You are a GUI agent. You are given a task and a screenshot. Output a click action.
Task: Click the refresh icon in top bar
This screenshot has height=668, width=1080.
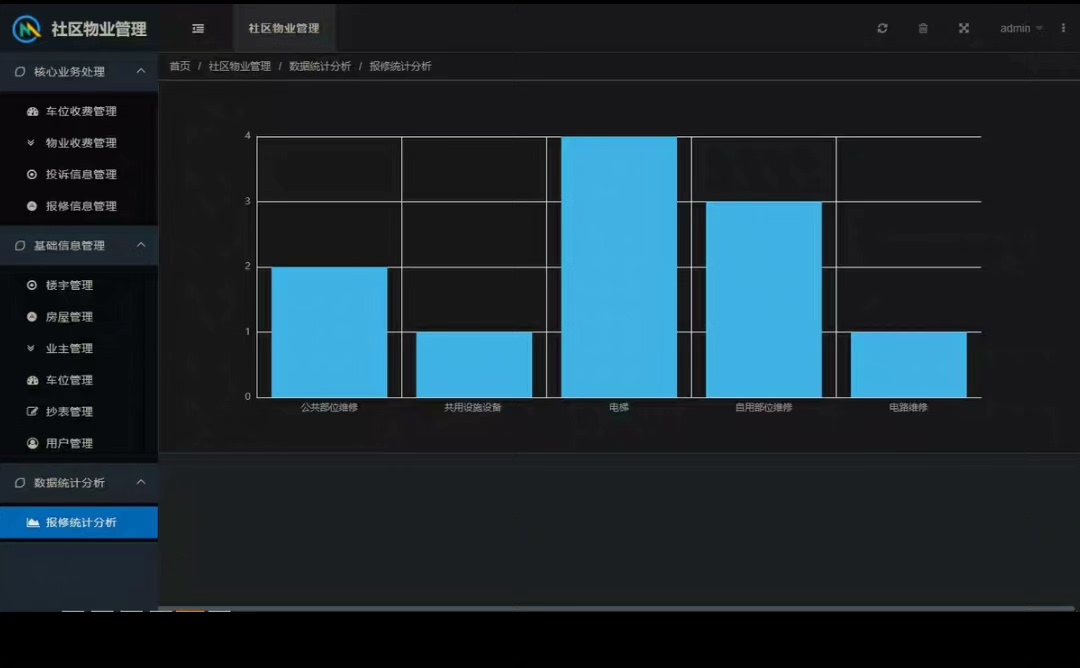click(x=882, y=28)
